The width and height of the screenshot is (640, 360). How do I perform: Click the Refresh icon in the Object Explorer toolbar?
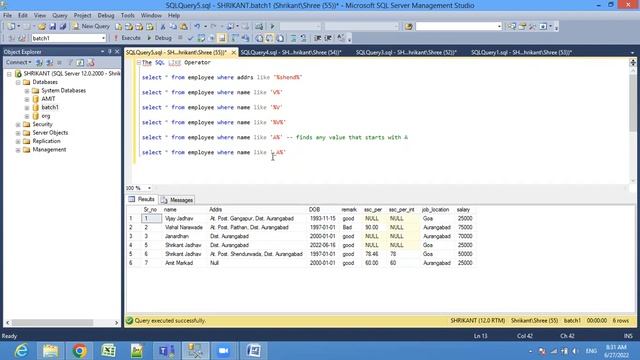80,62
